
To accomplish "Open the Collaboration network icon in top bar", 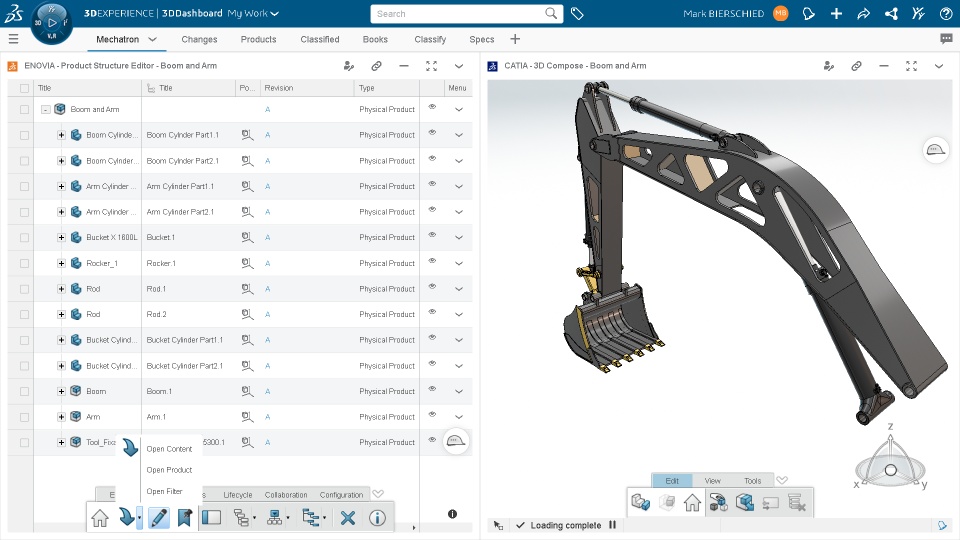I will tap(891, 13).
